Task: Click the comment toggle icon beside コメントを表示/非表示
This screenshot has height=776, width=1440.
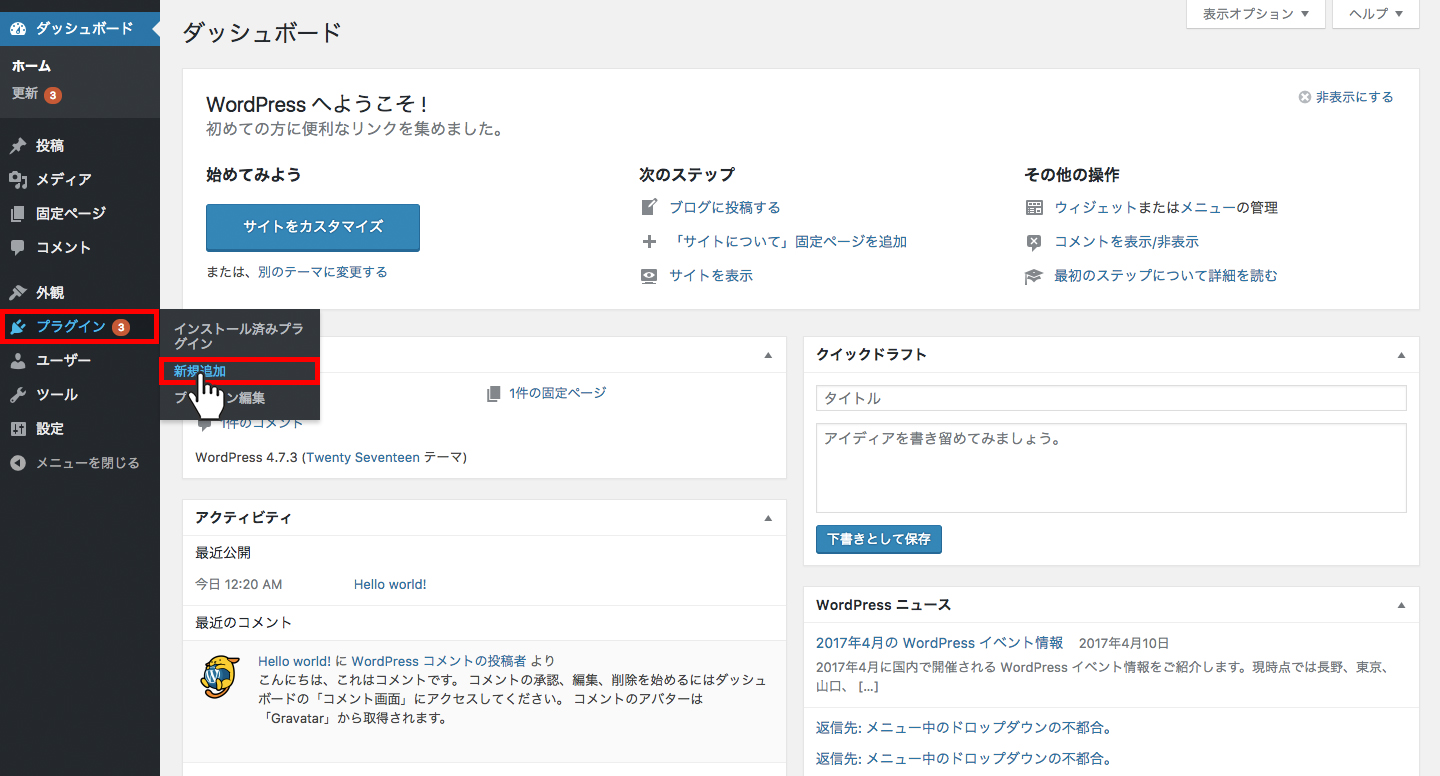Action: (1034, 242)
